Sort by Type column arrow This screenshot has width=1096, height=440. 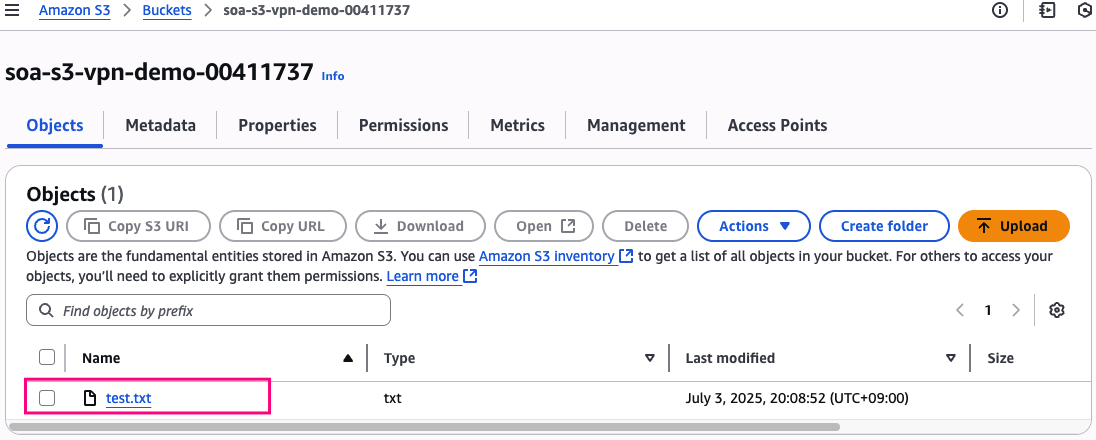point(650,358)
